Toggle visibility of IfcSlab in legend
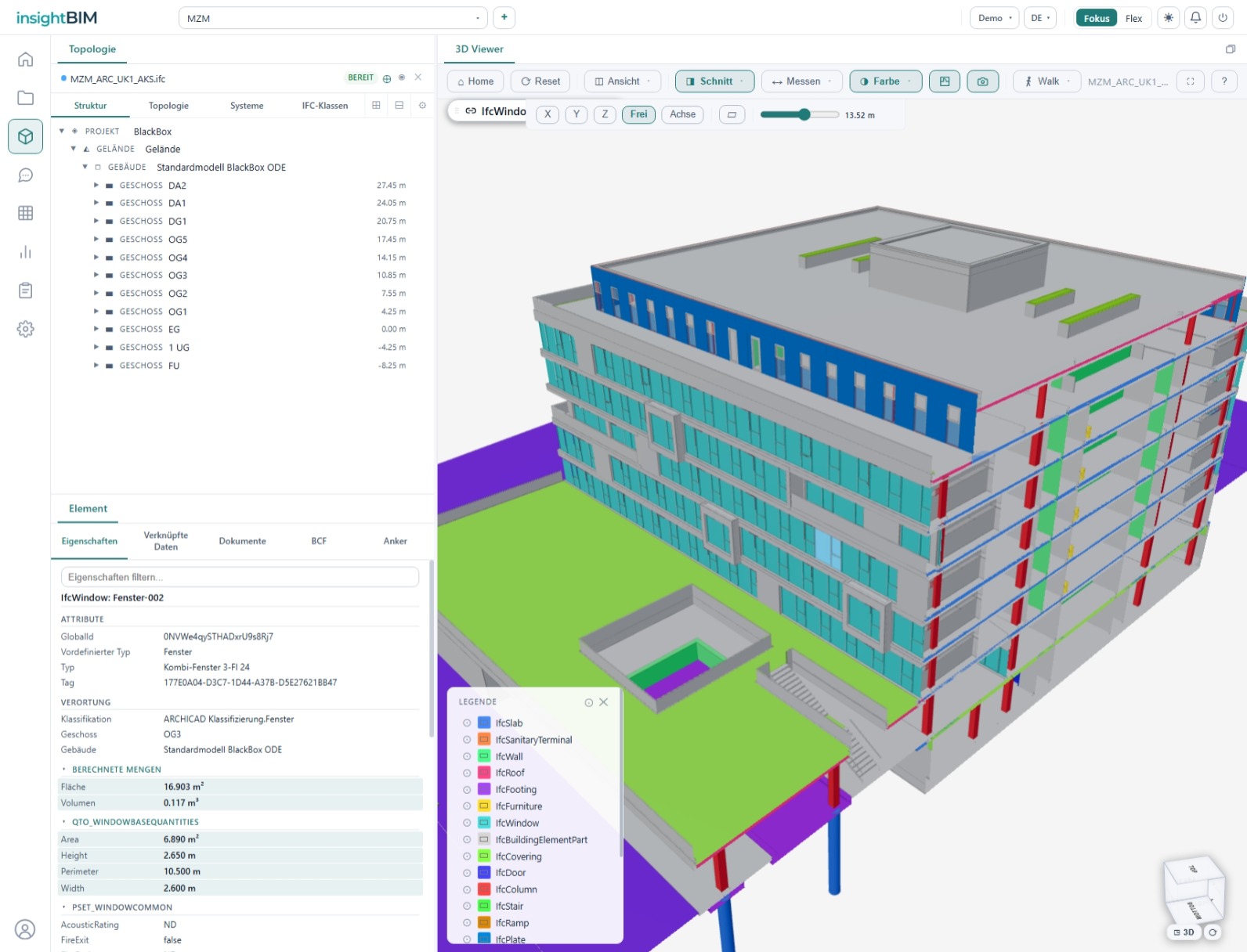The width and height of the screenshot is (1247, 952). pos(467,723)
